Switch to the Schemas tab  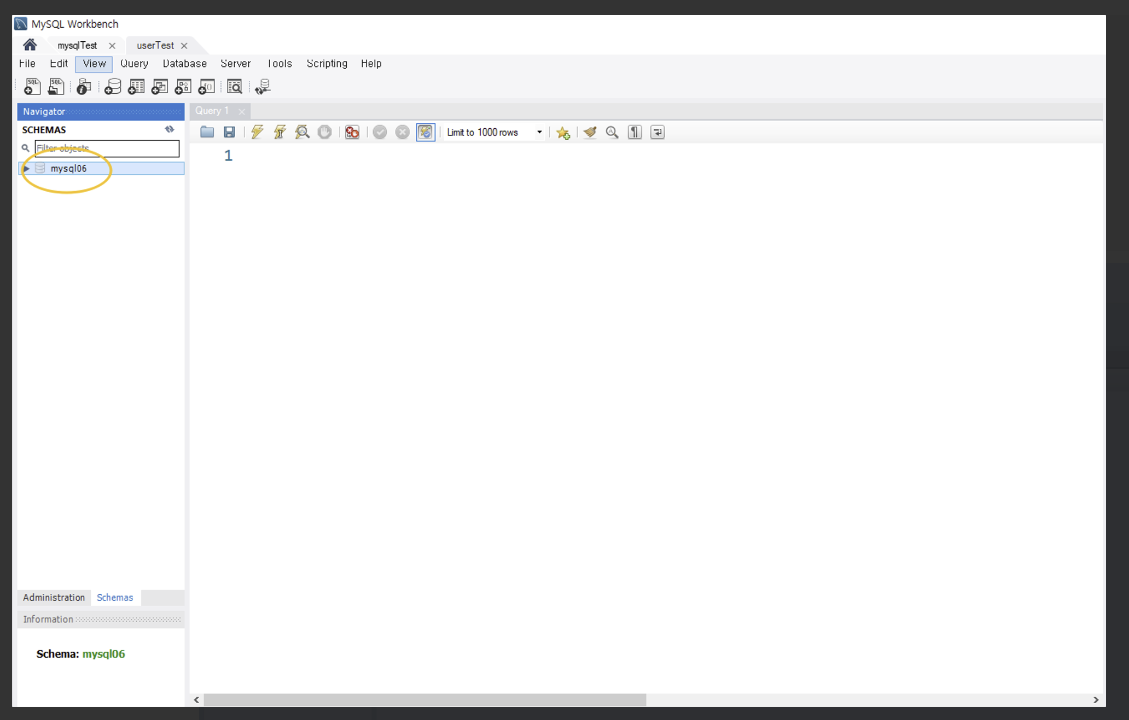tap(115, 598)
